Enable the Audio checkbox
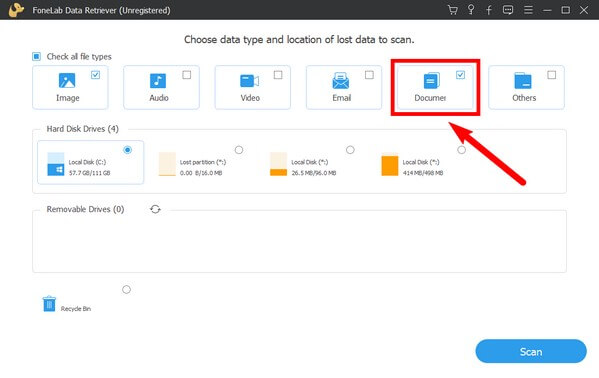This screenshot has width=599, height=378. (x=186, y=75)
